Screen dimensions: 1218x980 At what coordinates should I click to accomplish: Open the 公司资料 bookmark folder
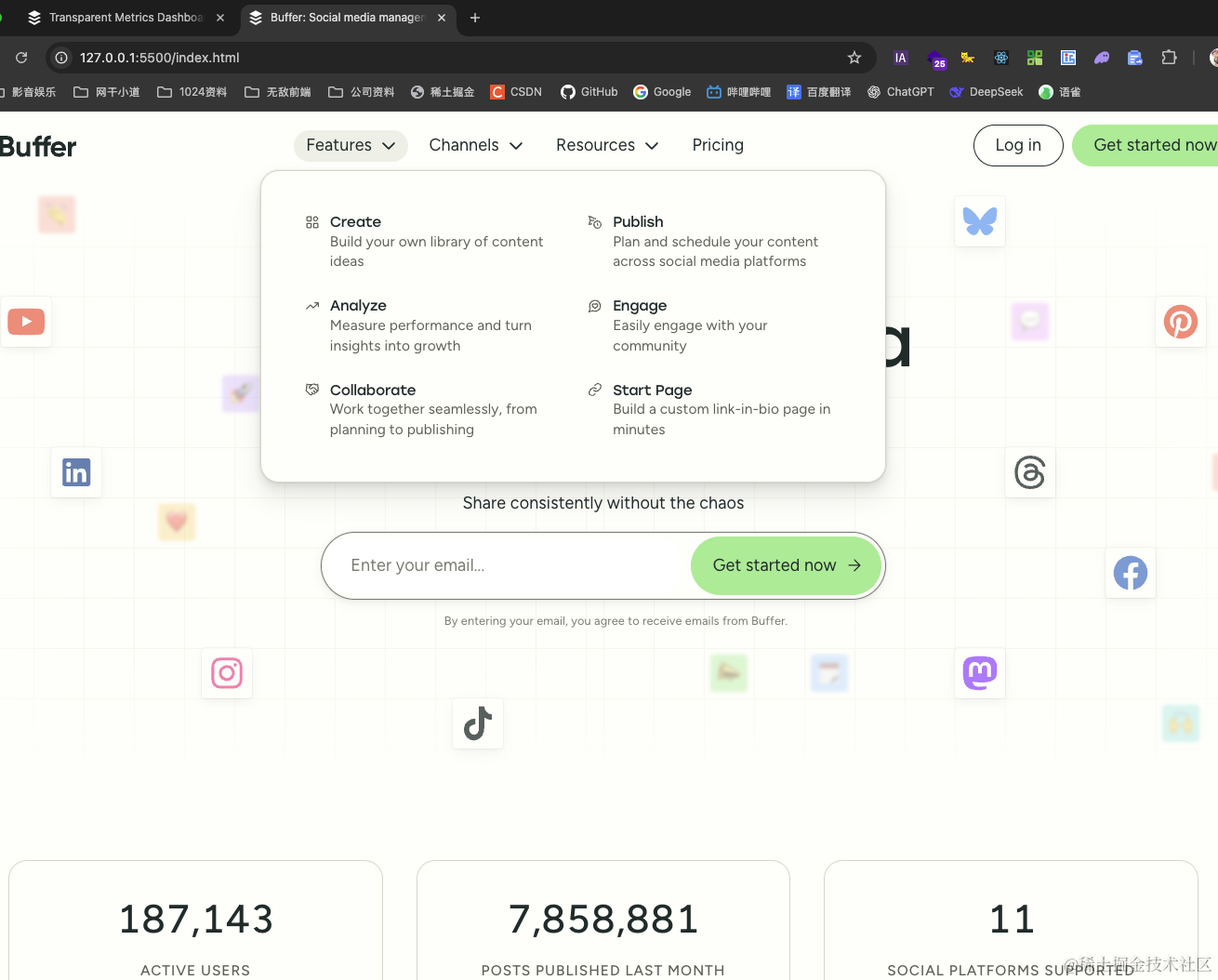[x=362, y=92]
